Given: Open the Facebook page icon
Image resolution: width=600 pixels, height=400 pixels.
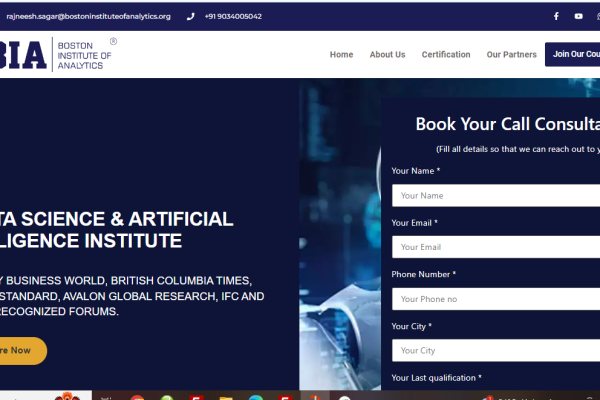Looking at the screenshot, I should (x=556, y=16).
